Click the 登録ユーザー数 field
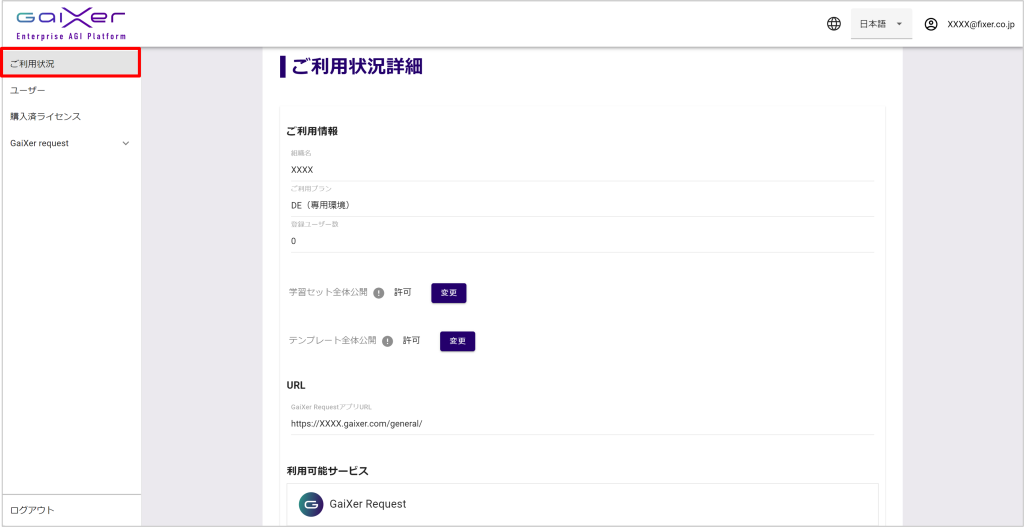Viewport: 1024px width, 527px height. (x=580, y=241)
